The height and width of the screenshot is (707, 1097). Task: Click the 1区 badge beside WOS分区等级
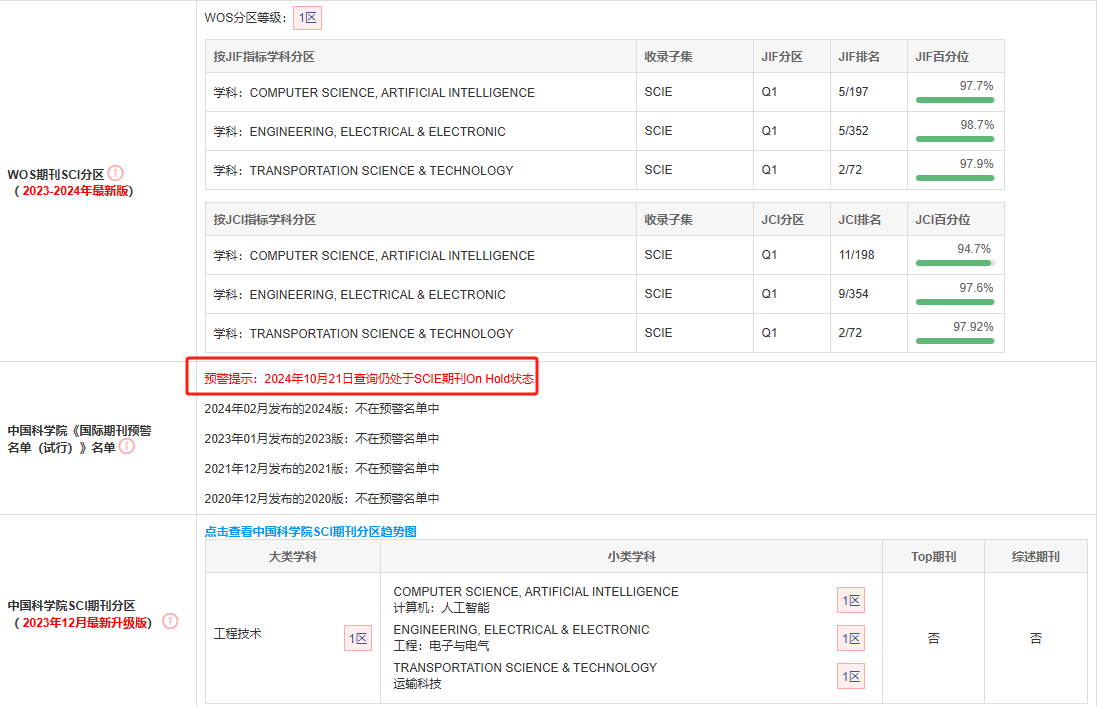pyautogui.click(x=306, y=17)
